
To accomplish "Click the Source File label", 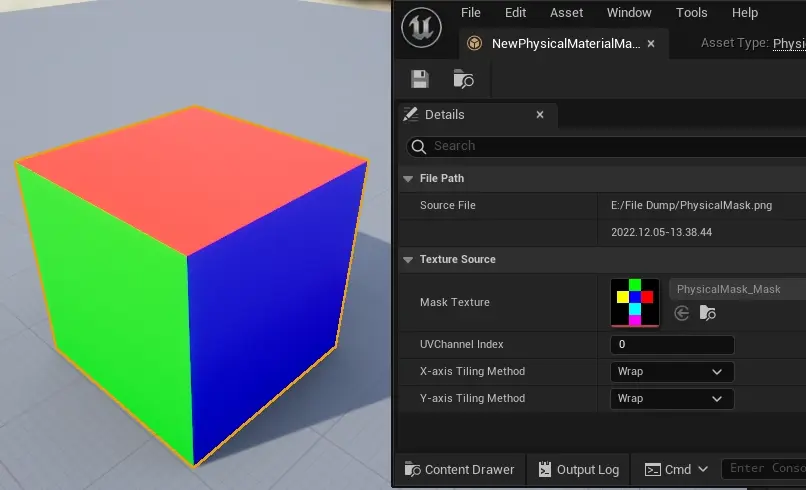I will point(448,205).
